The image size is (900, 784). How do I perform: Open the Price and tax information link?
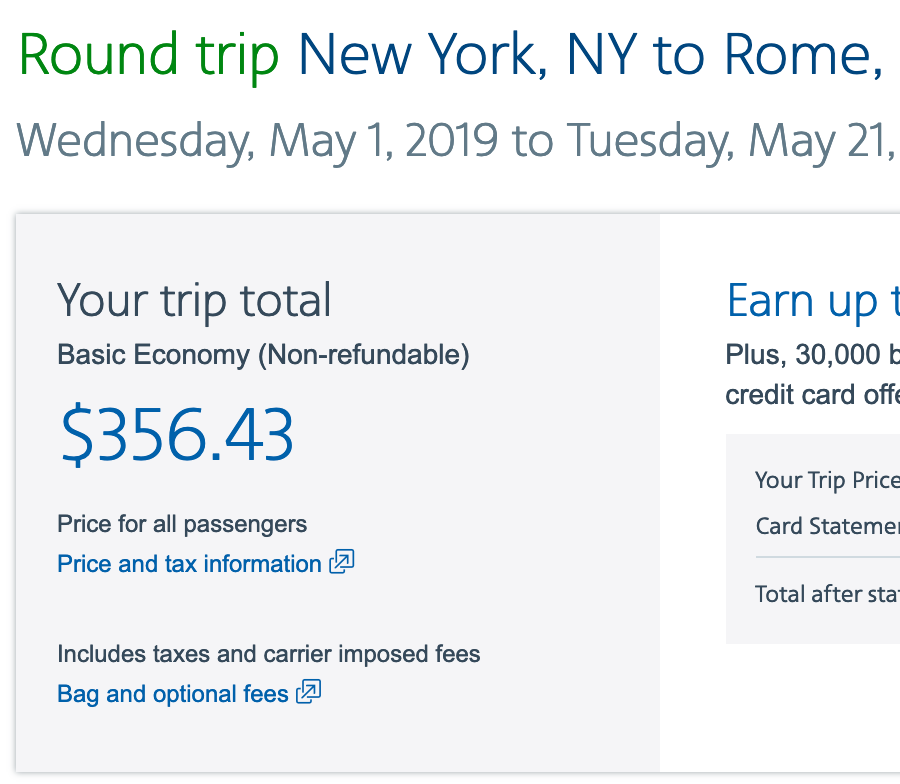pyautogui.click(x=189, y=564)
